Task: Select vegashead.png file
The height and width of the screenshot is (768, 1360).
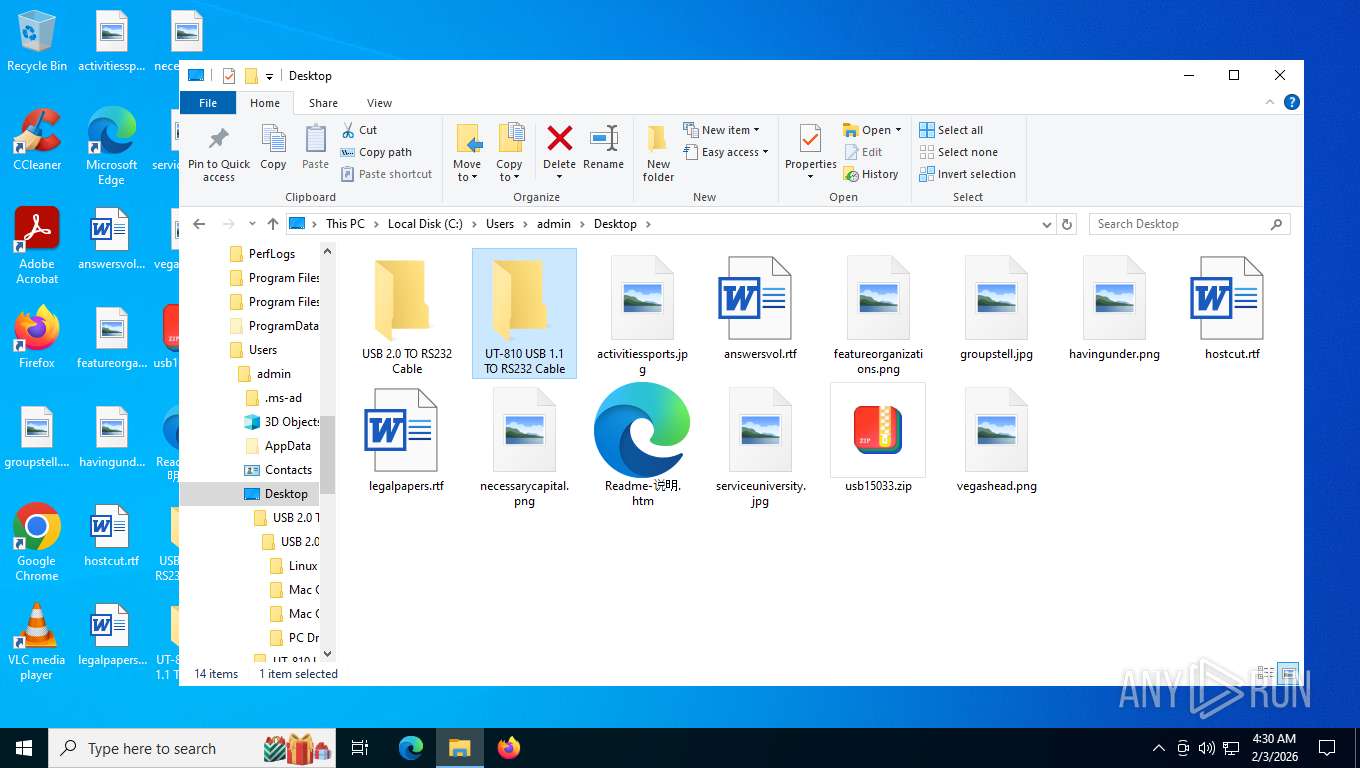Action: coord(996,439)
